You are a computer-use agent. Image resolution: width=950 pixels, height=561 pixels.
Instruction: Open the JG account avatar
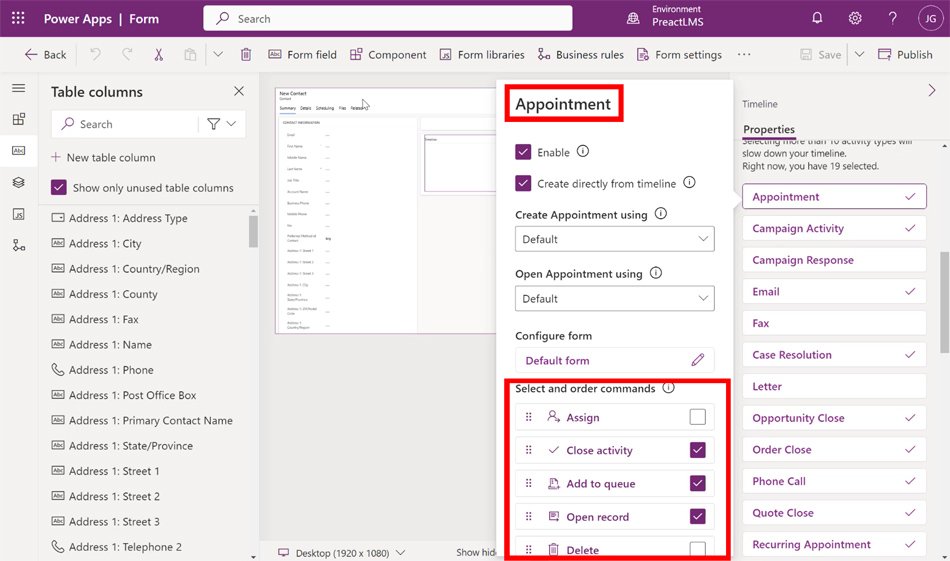click(931, 19)
